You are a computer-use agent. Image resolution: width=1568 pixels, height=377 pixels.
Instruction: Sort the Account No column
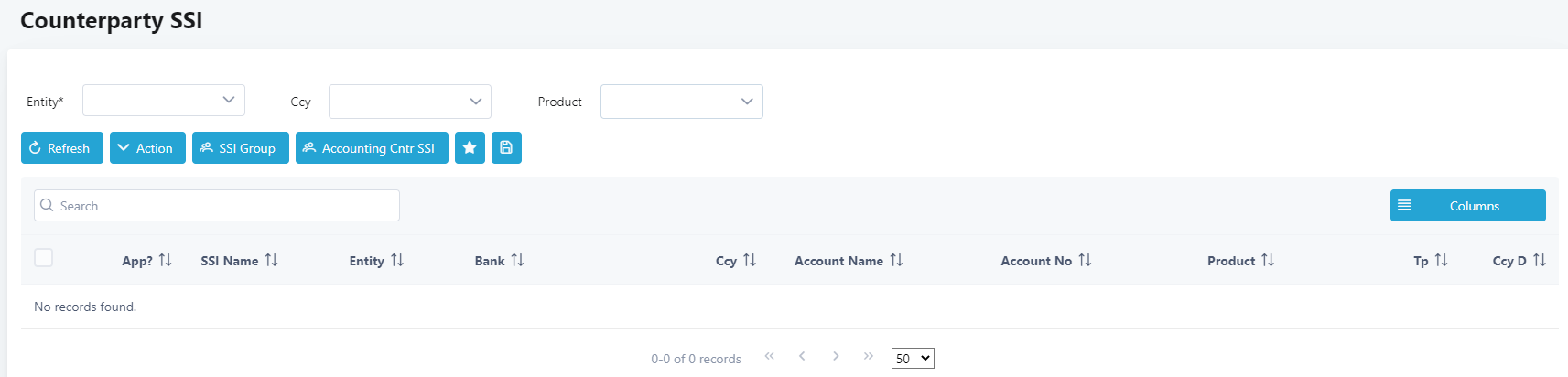pos(1085,261)
